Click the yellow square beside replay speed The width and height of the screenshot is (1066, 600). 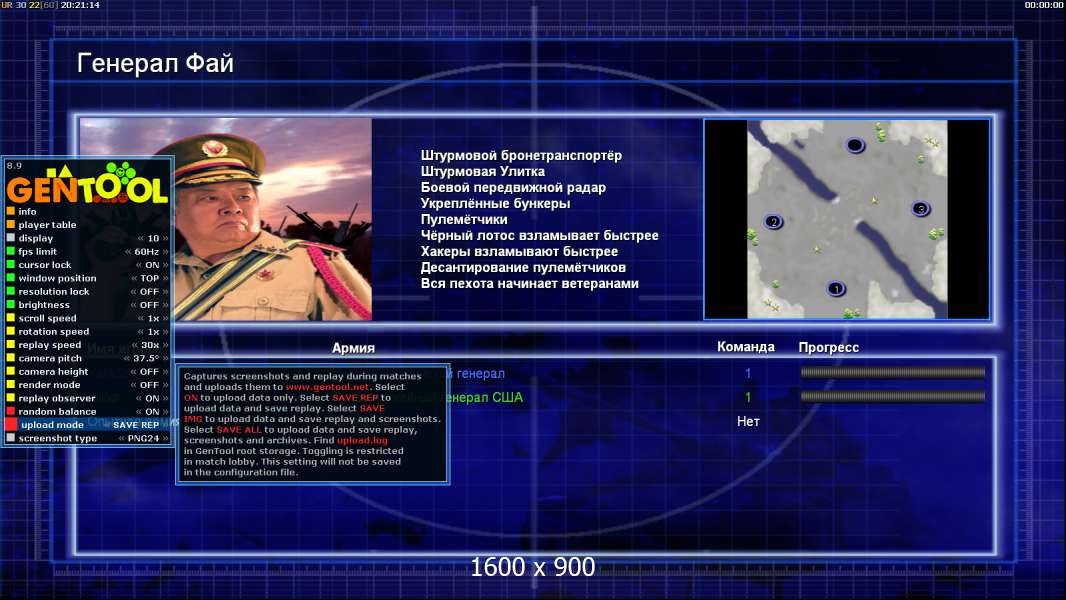pos(10,345)
